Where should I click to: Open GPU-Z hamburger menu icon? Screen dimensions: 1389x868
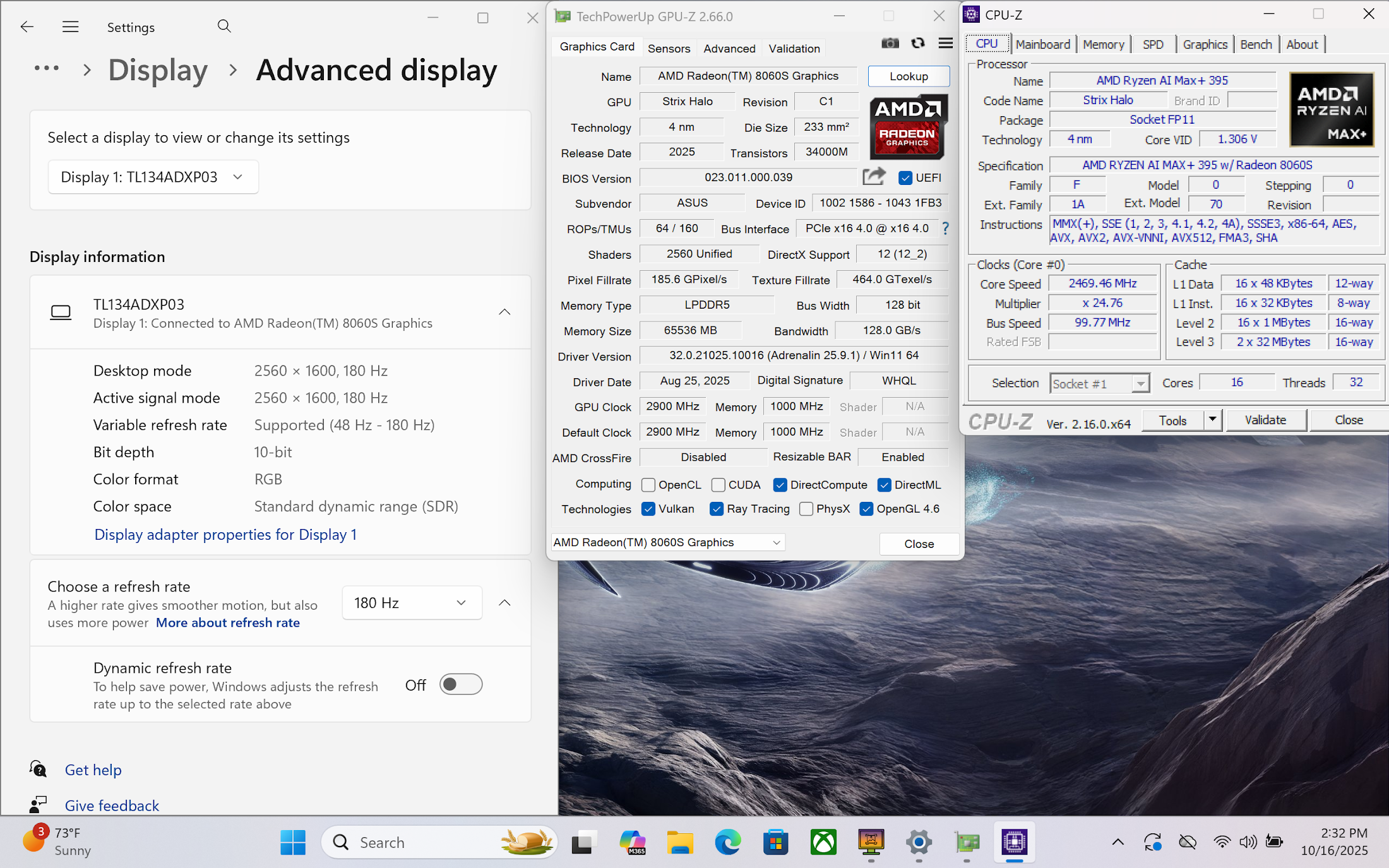coord(945,44)
